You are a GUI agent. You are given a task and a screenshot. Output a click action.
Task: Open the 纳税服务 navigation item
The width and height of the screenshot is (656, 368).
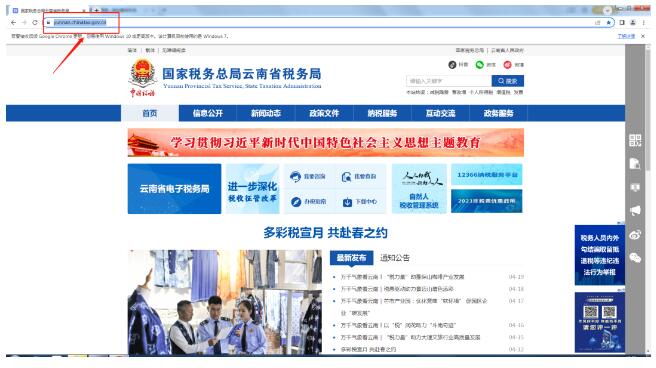382,113
